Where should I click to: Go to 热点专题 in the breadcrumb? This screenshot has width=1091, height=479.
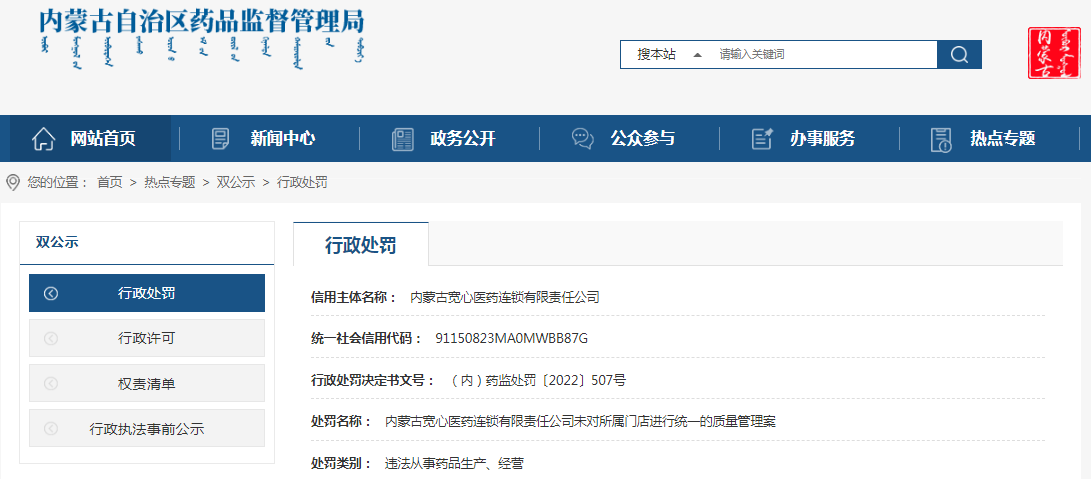pos(170,182)
